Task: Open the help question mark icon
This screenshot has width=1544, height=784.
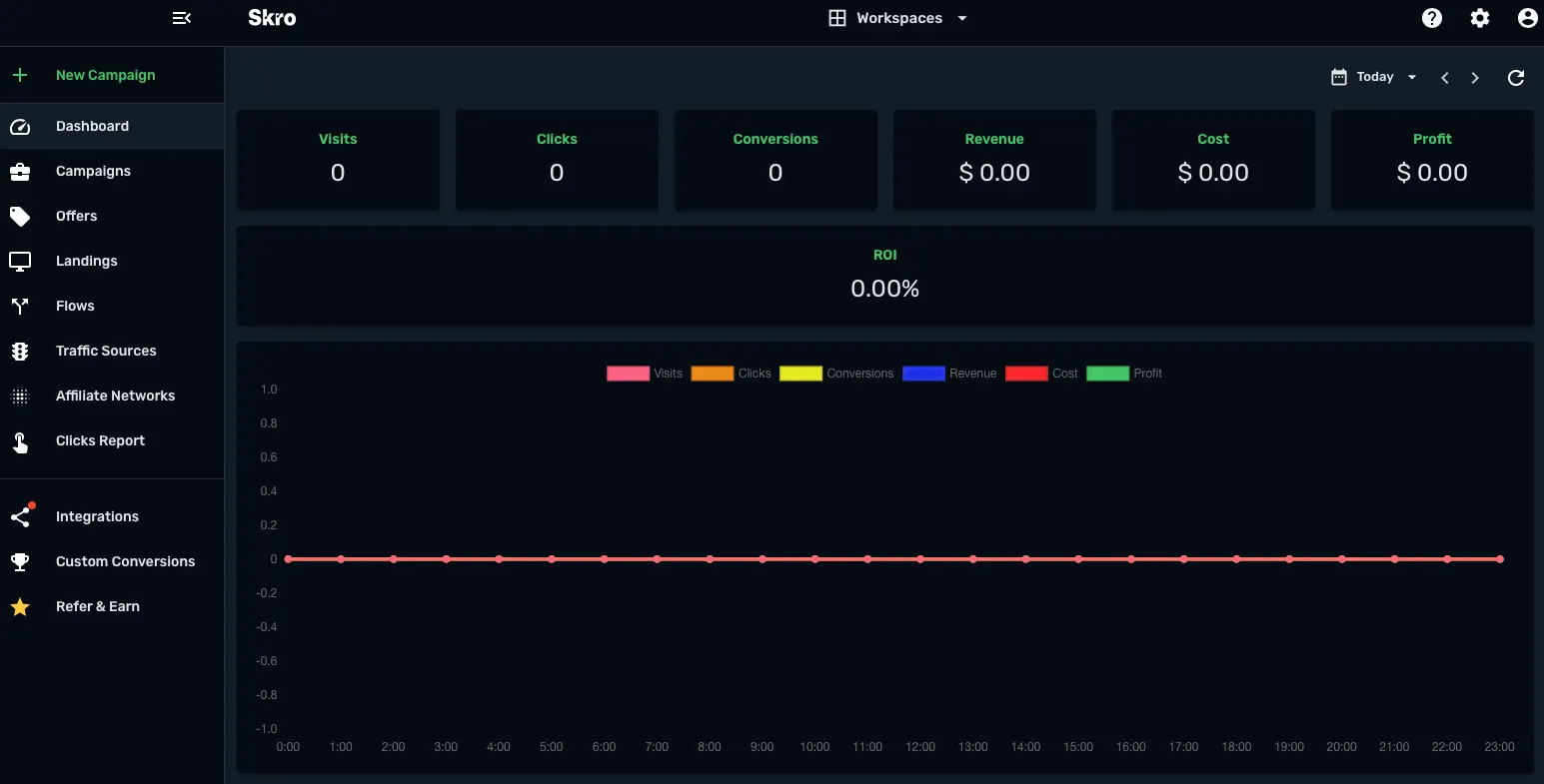Action: tap(1432, 18)
